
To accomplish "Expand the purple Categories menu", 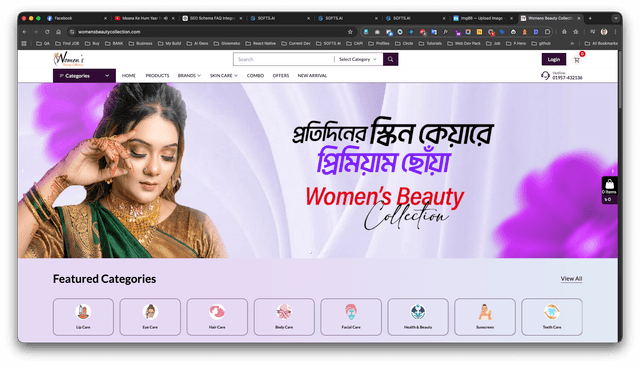I will 84,76.
